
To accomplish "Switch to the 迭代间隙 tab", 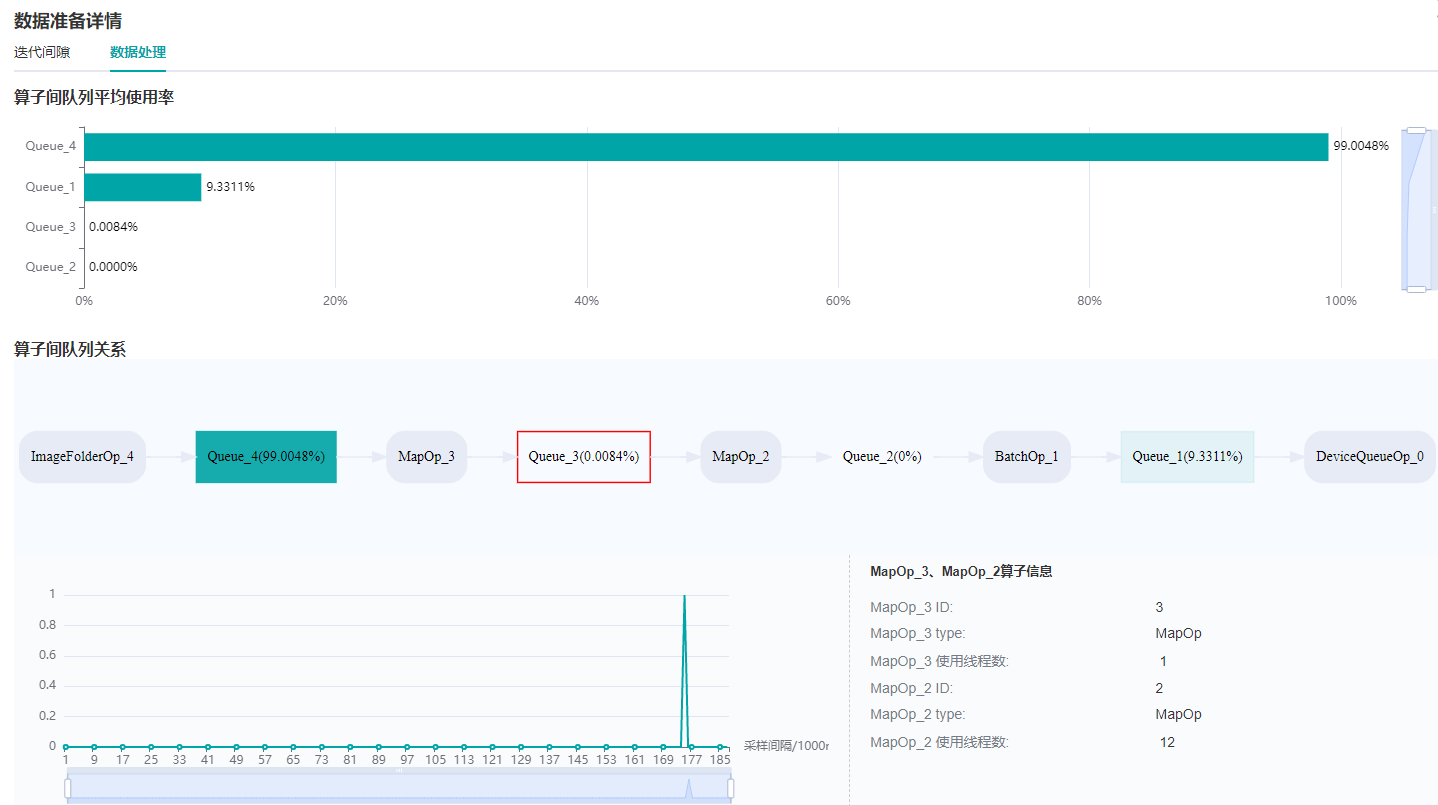I will pyautogui.click(x=42, y=52).
